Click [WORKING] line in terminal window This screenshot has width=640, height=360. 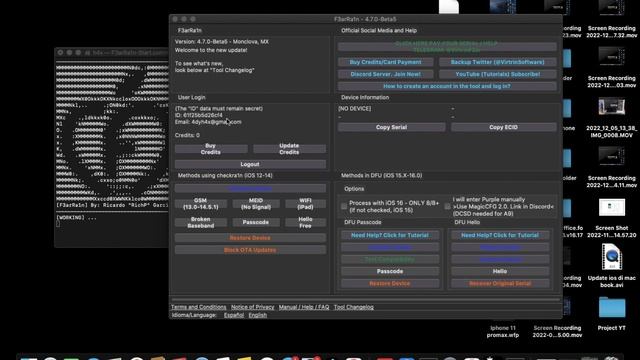77,218
